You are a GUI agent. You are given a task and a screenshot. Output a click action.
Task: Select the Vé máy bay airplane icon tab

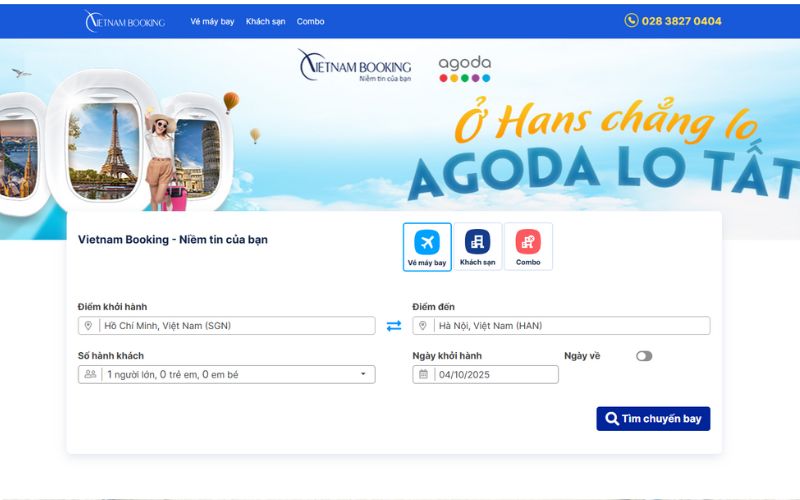[427, 247]
